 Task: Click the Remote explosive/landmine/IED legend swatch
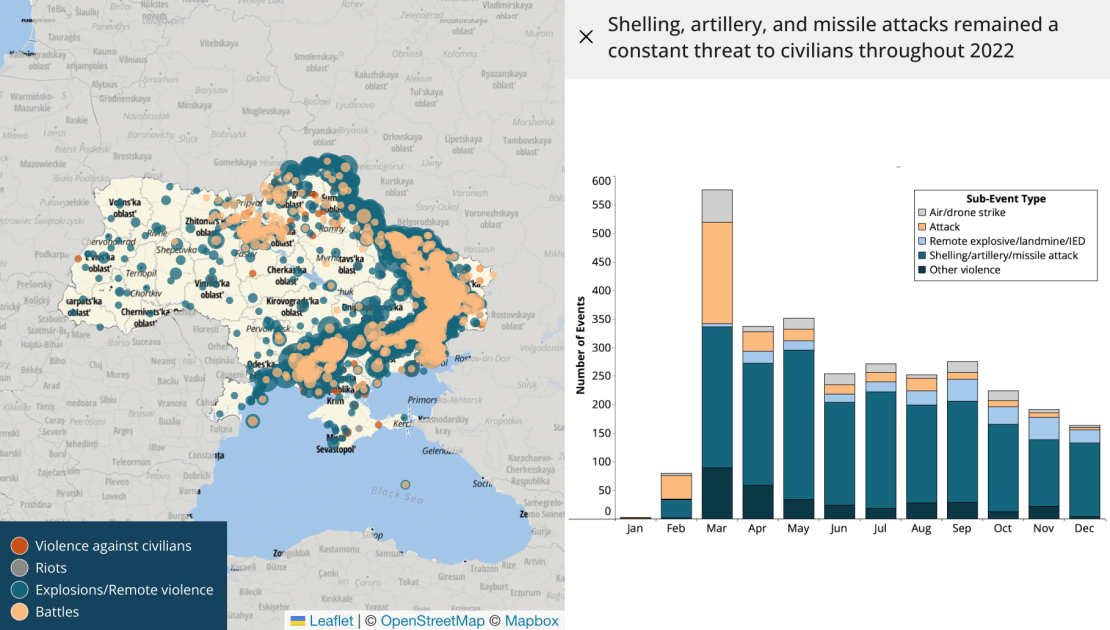[x=922, y=241]
